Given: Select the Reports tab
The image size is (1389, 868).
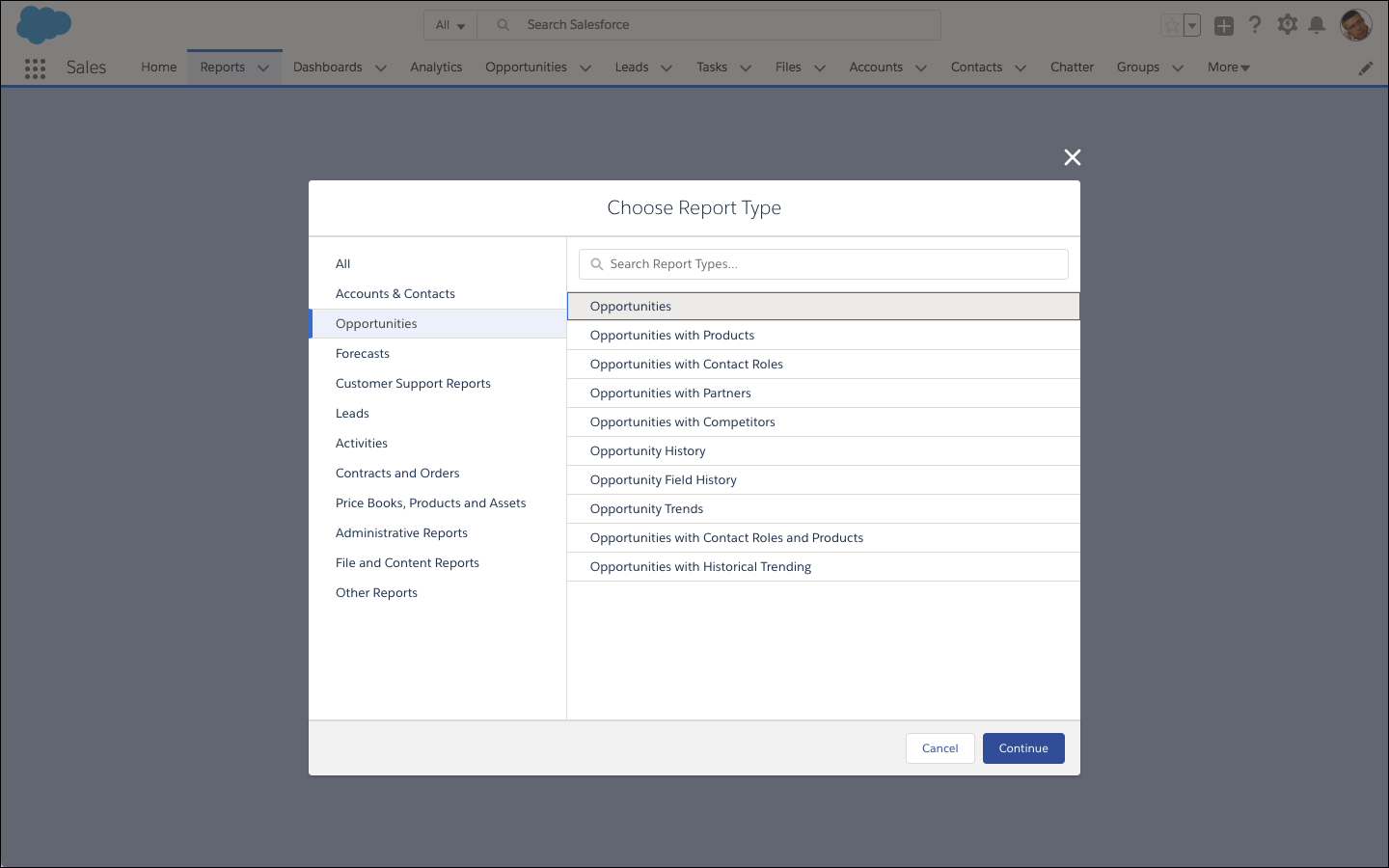Looking at the screenshot, I should pyautogui.click(x=223, y=68).
